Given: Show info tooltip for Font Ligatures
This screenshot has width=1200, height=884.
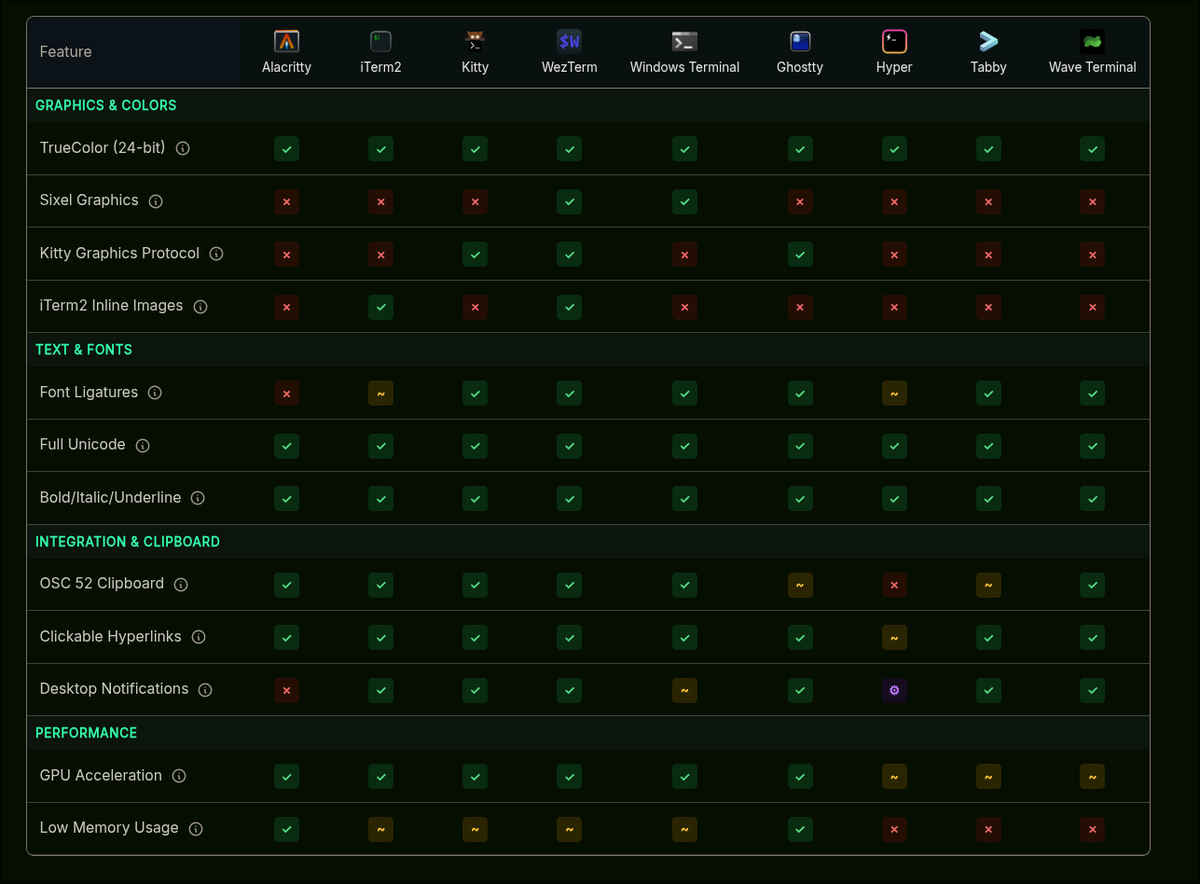Looking at the screenshot, I should click(155, 393).
